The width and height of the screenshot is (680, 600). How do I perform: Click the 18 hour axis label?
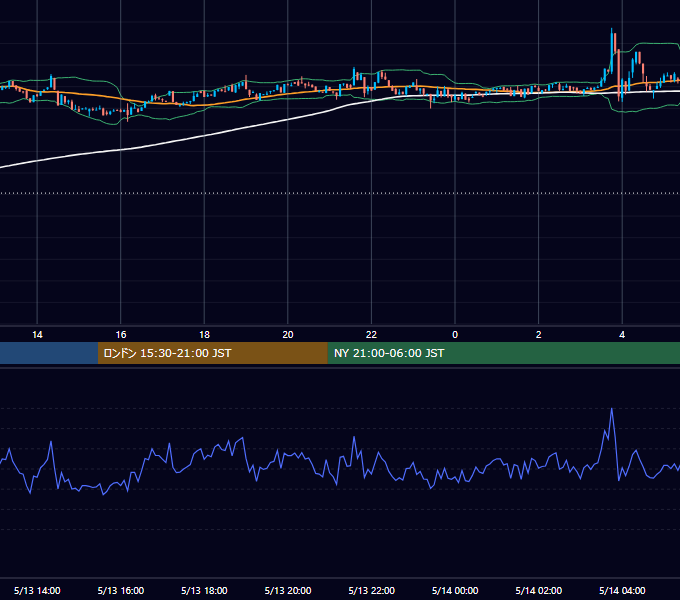tap(204, 335)
